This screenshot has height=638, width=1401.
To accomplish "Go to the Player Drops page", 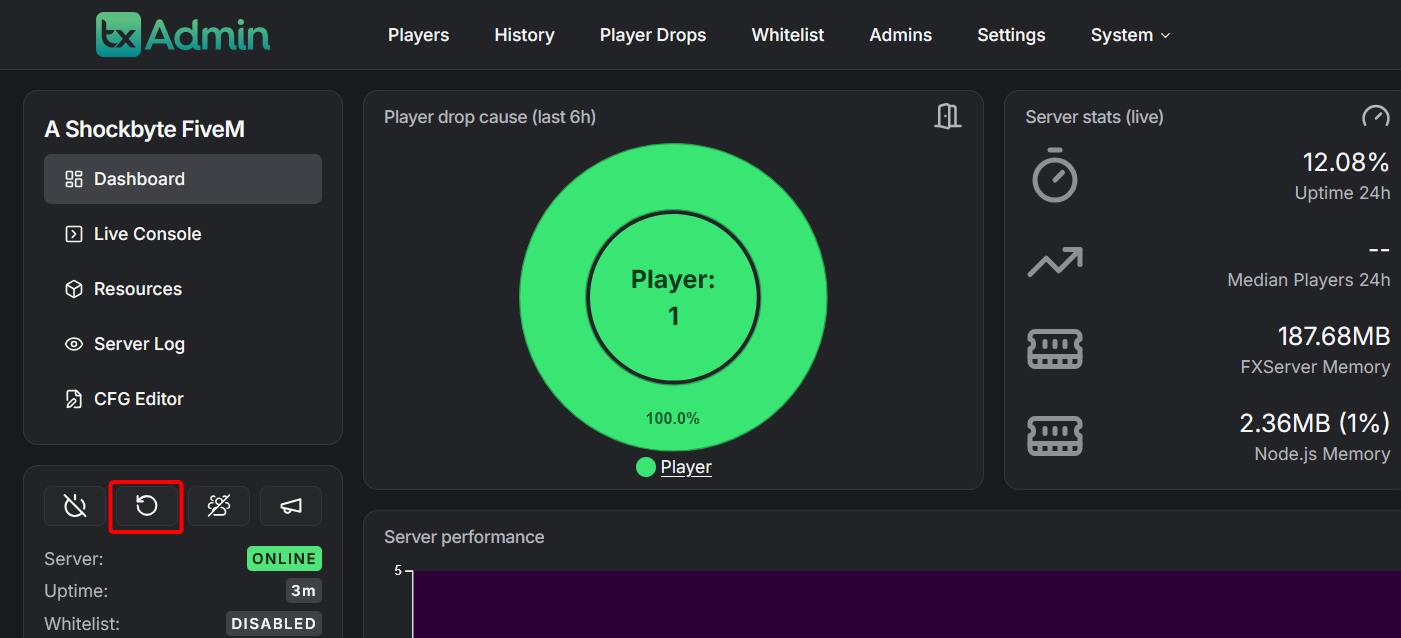I will 653,35.
